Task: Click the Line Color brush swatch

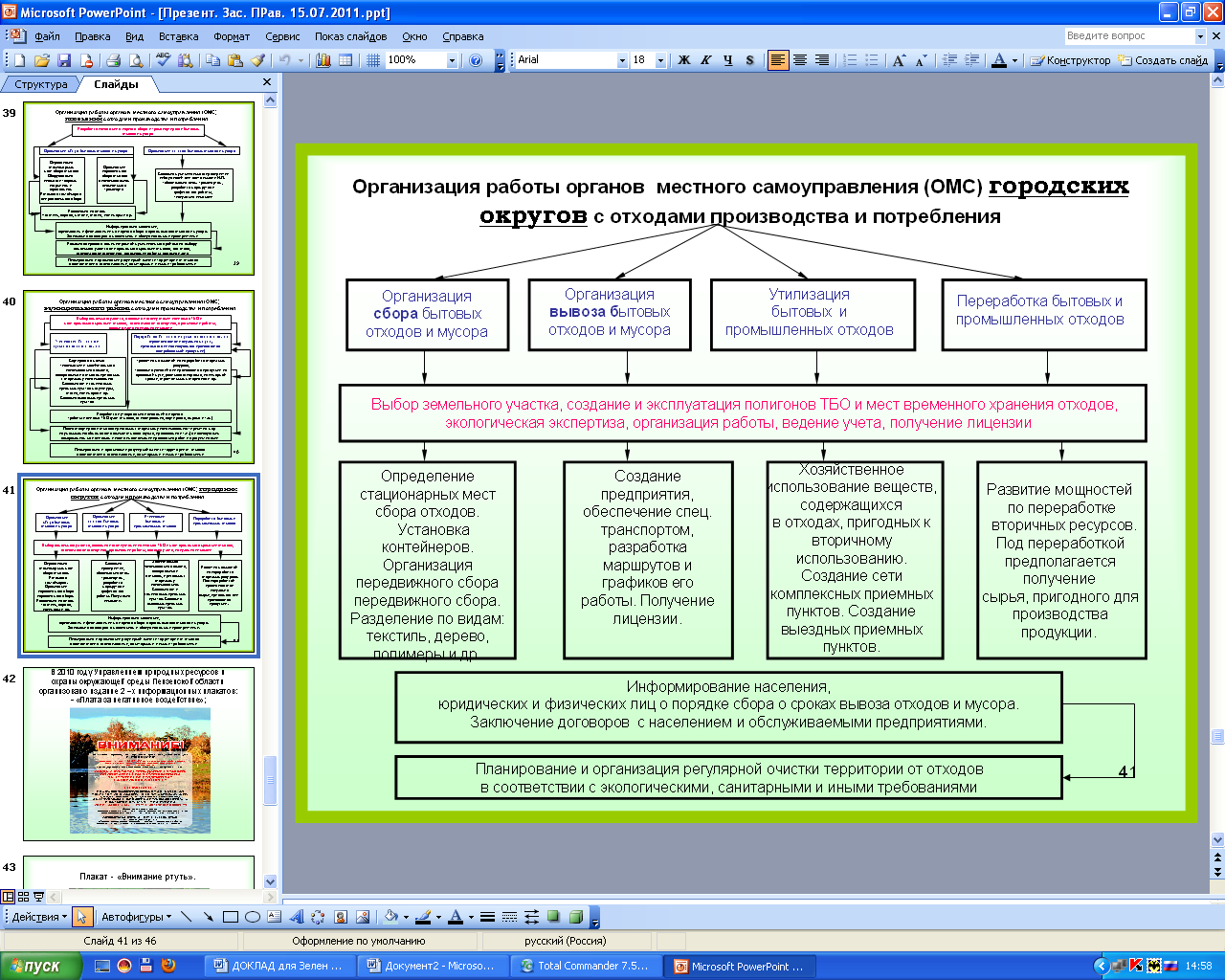Action: coord(424,917)
